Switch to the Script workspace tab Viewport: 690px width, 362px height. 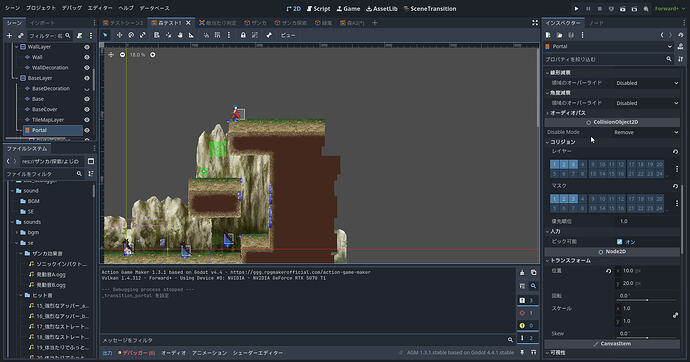coord(319,8)
